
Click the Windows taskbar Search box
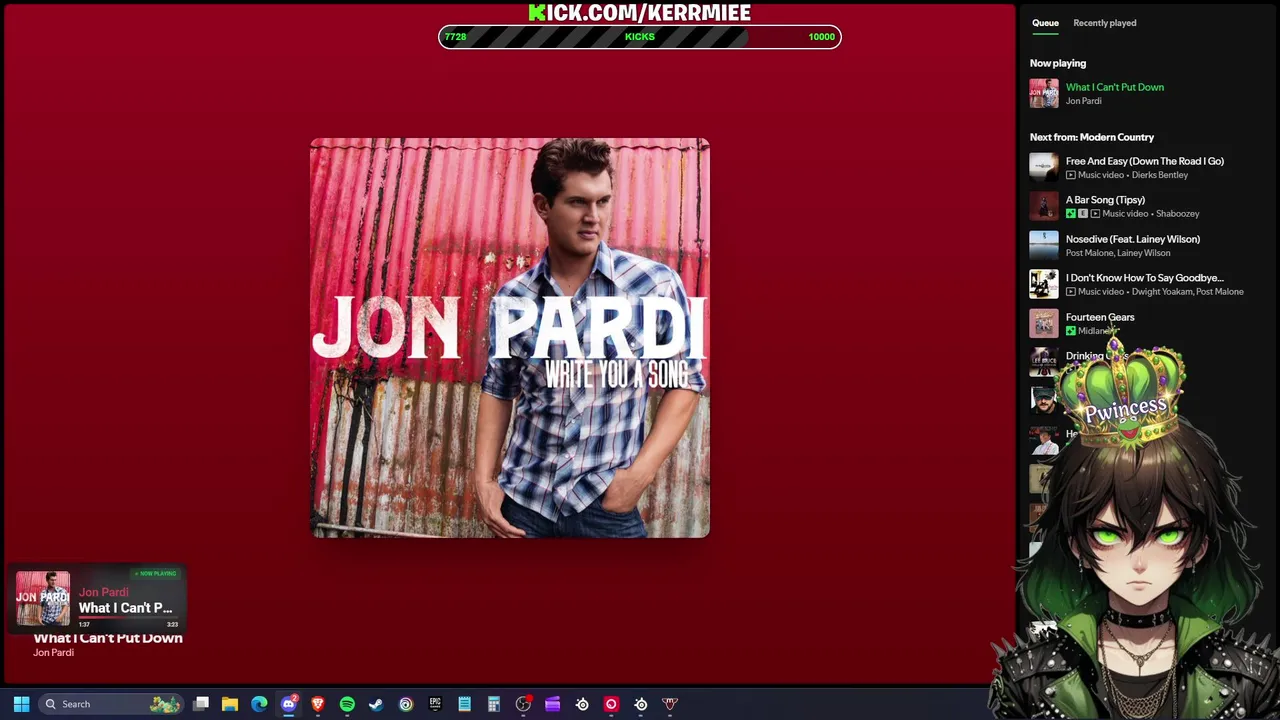click(112, 704)
